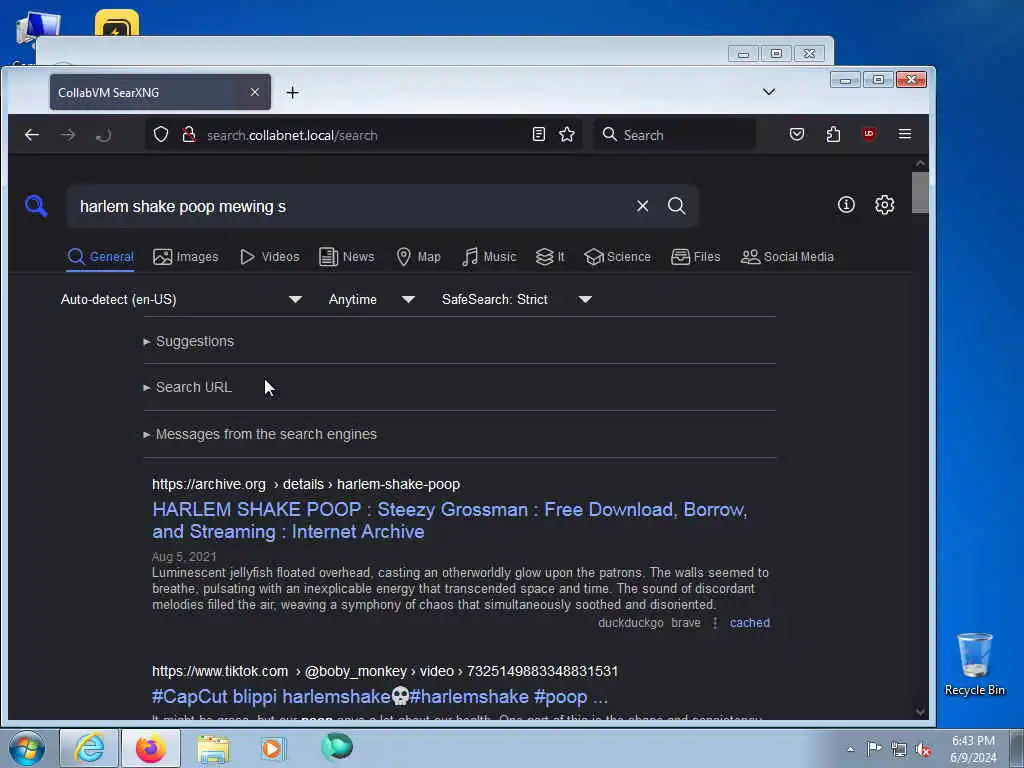The image size is (1024, 768).
Task: Clear the search query with the X
Action: point(643,206)
